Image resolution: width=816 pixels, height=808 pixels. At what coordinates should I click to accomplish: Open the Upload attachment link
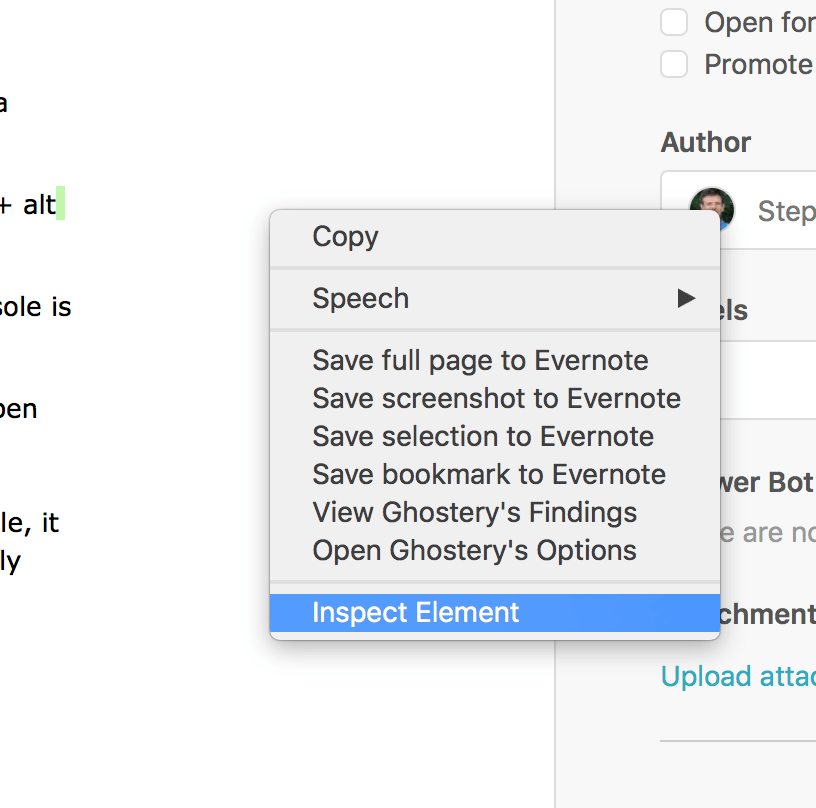coord(738,676)
